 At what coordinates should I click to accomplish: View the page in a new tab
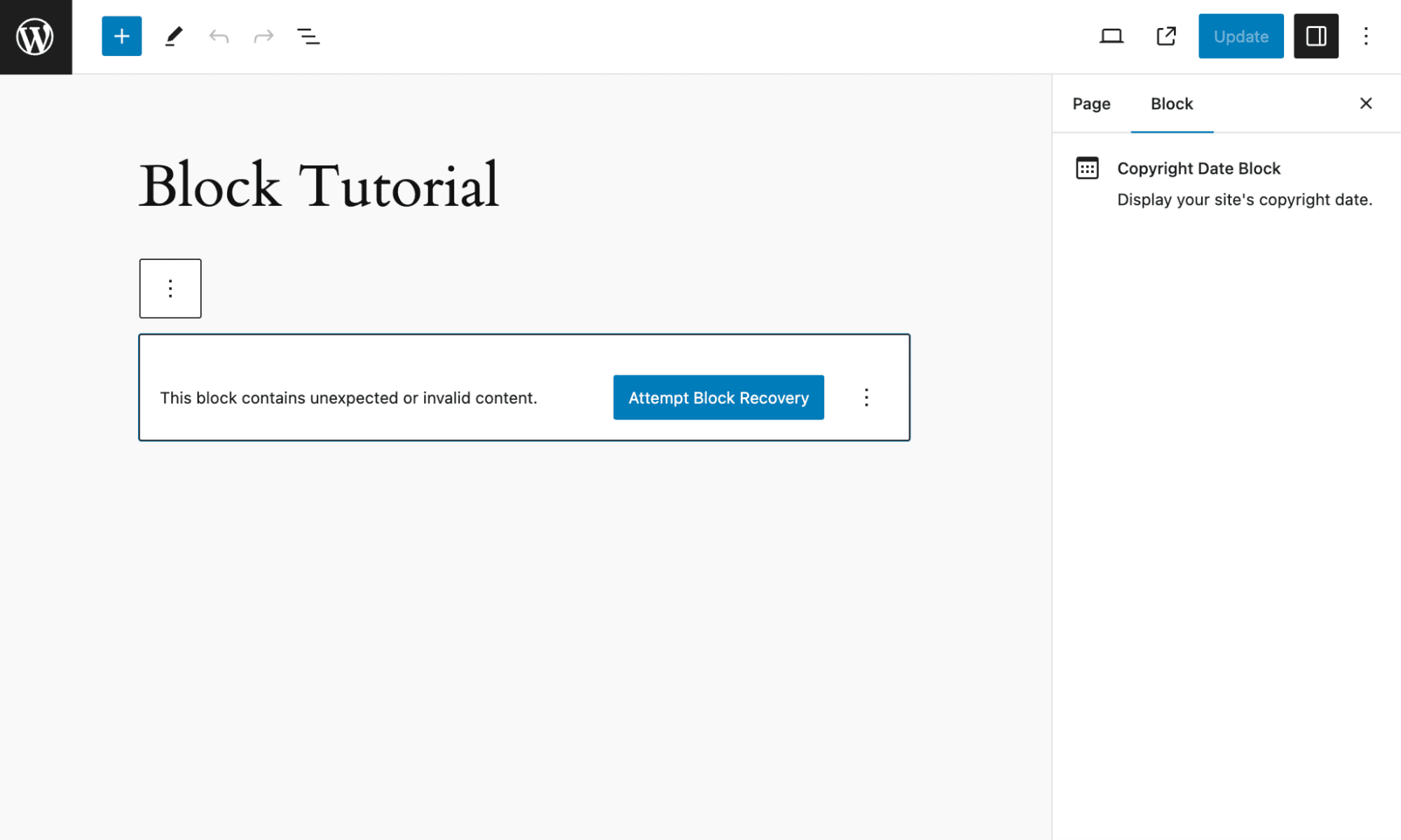click(x=1166, y=36)
